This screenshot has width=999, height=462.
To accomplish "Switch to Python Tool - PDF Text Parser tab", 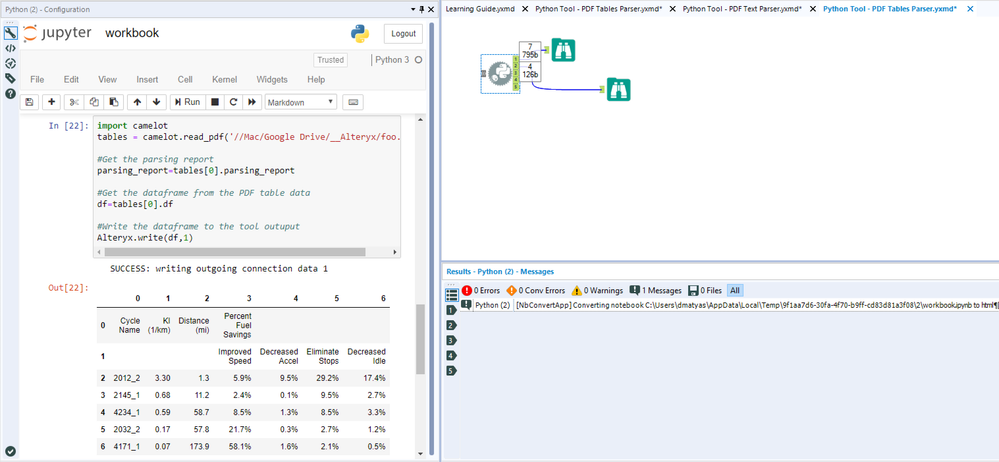I will tap(742, 9).
